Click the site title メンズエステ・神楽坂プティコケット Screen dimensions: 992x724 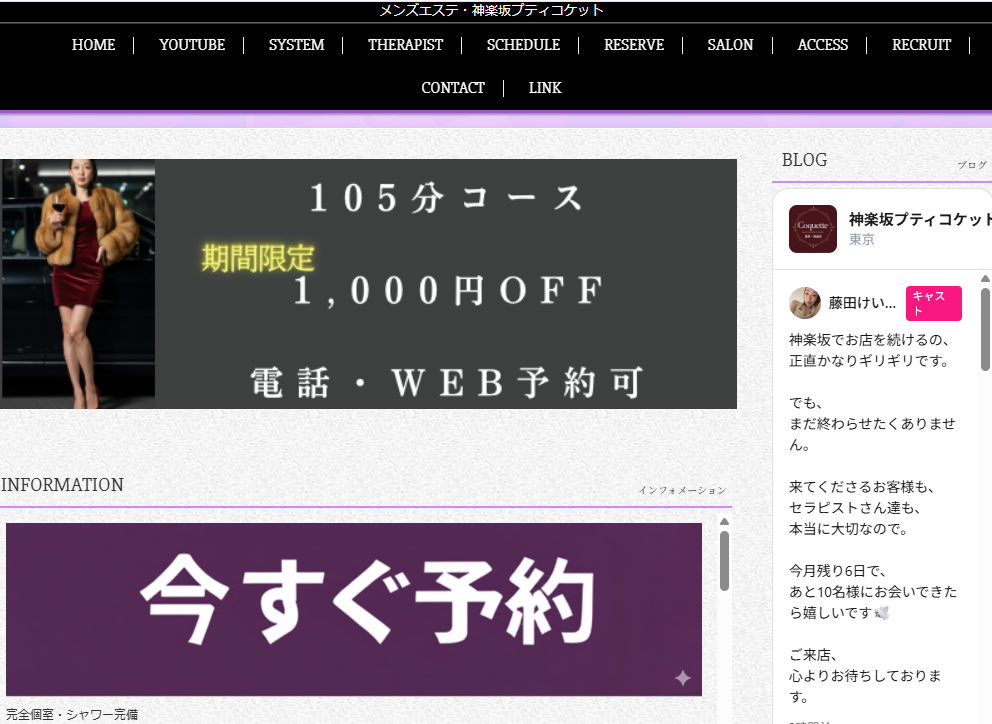pyautogui.click(x=491, y=10)
